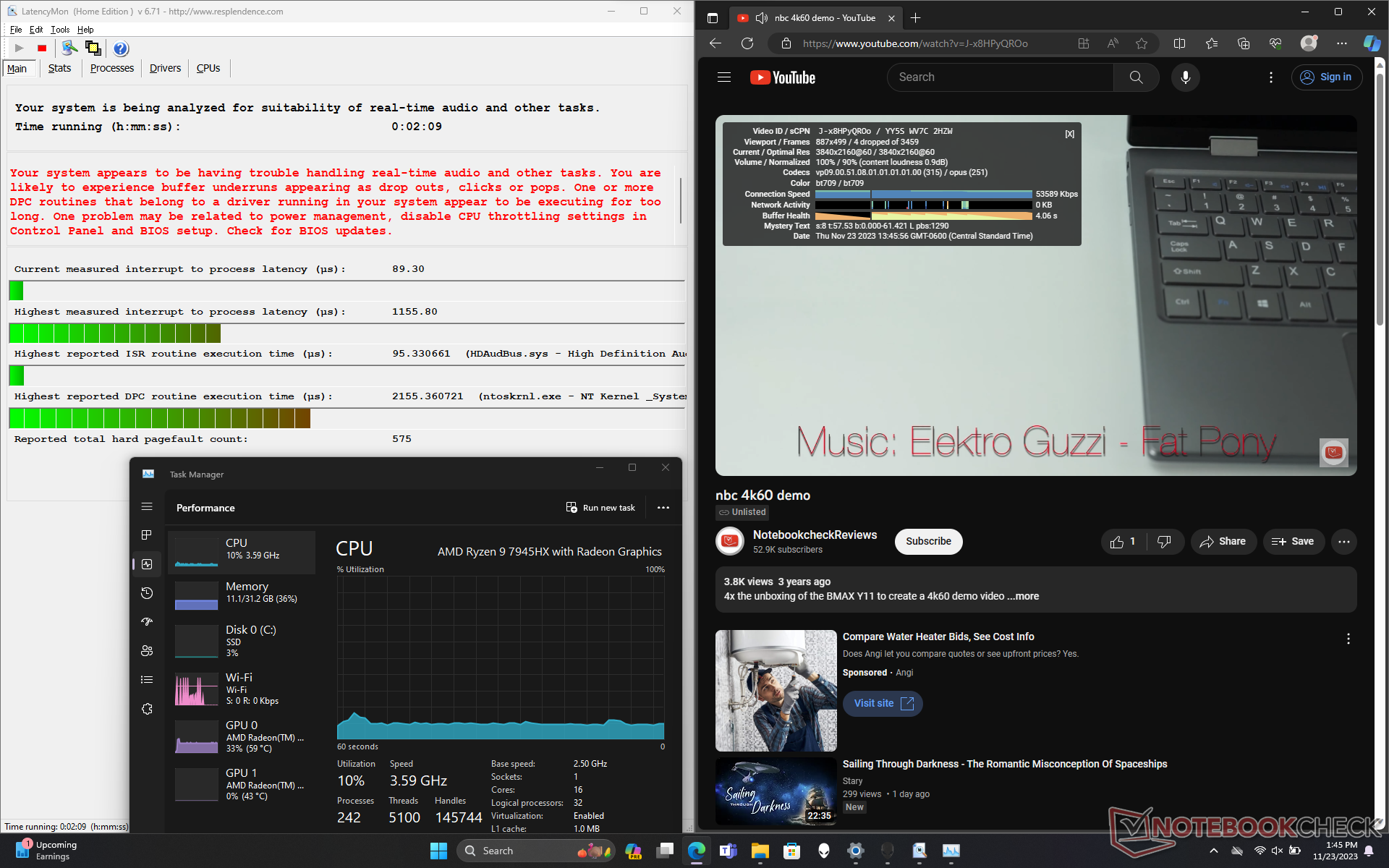Switch to the Drivers tab in LatencyMon

pyautogui.click(x=165, y=68)
